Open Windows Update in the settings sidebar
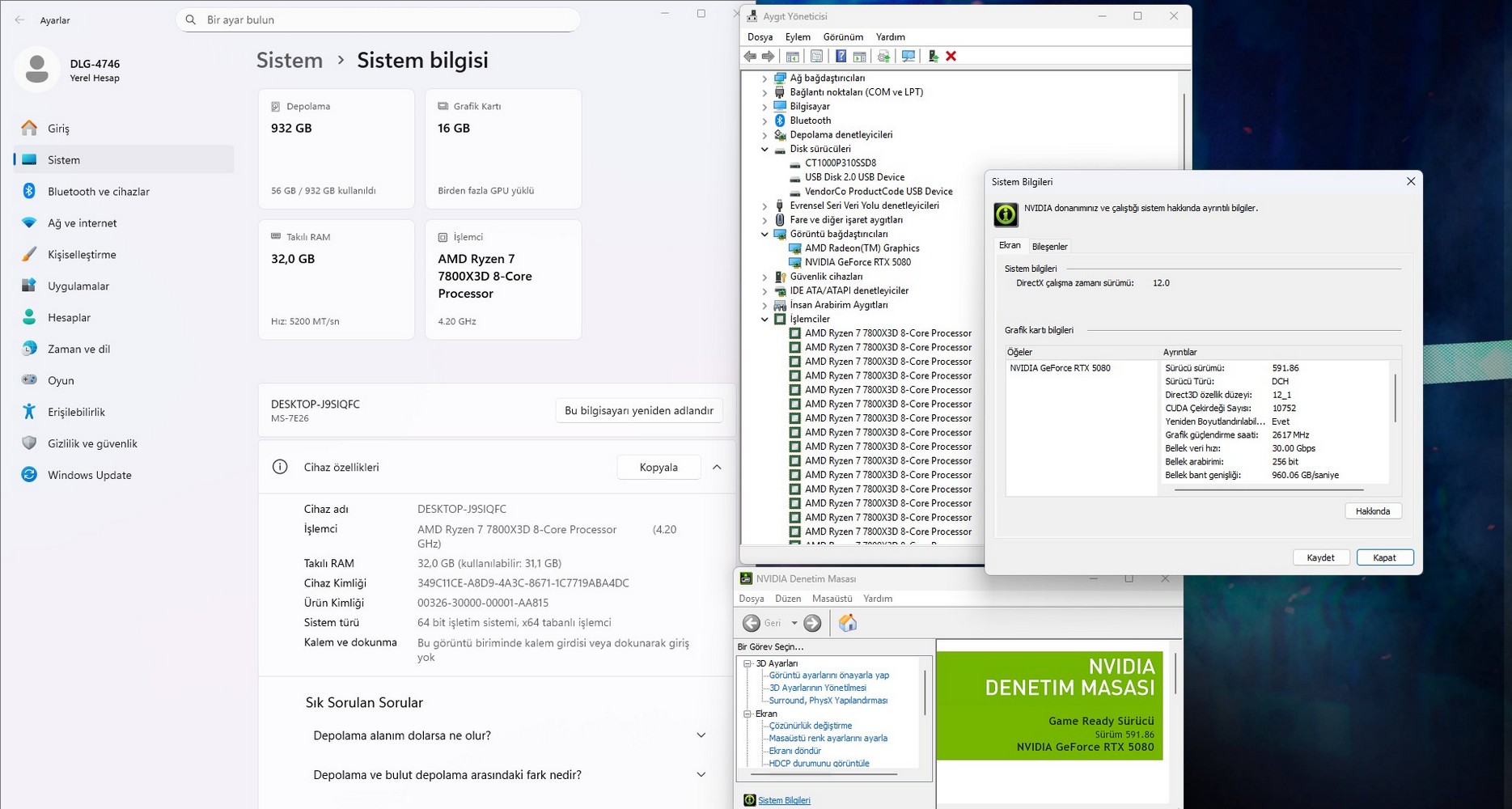 89,475
